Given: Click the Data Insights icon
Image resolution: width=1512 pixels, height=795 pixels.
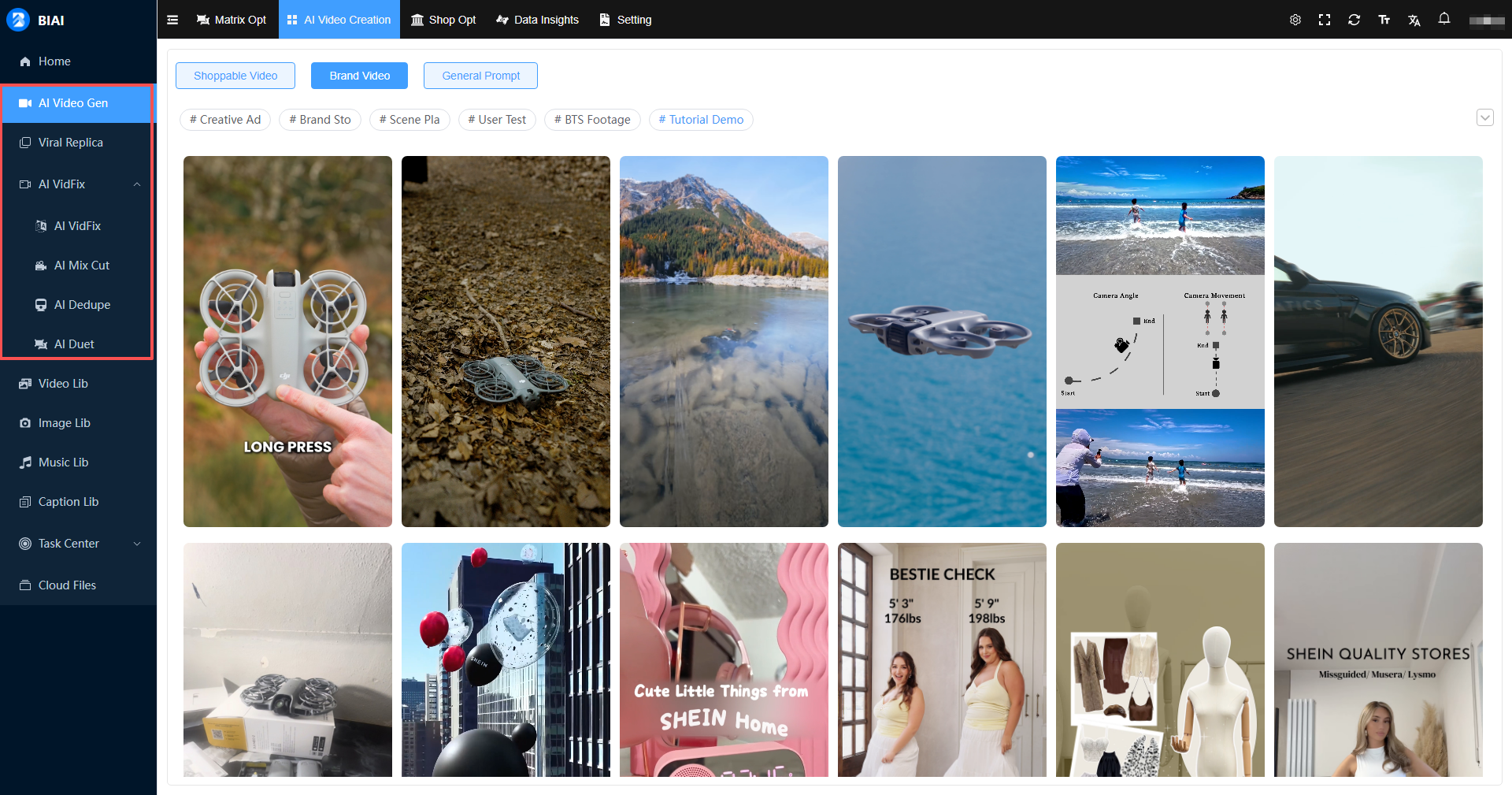Looking at the screenshot, I should click(502, 20).
